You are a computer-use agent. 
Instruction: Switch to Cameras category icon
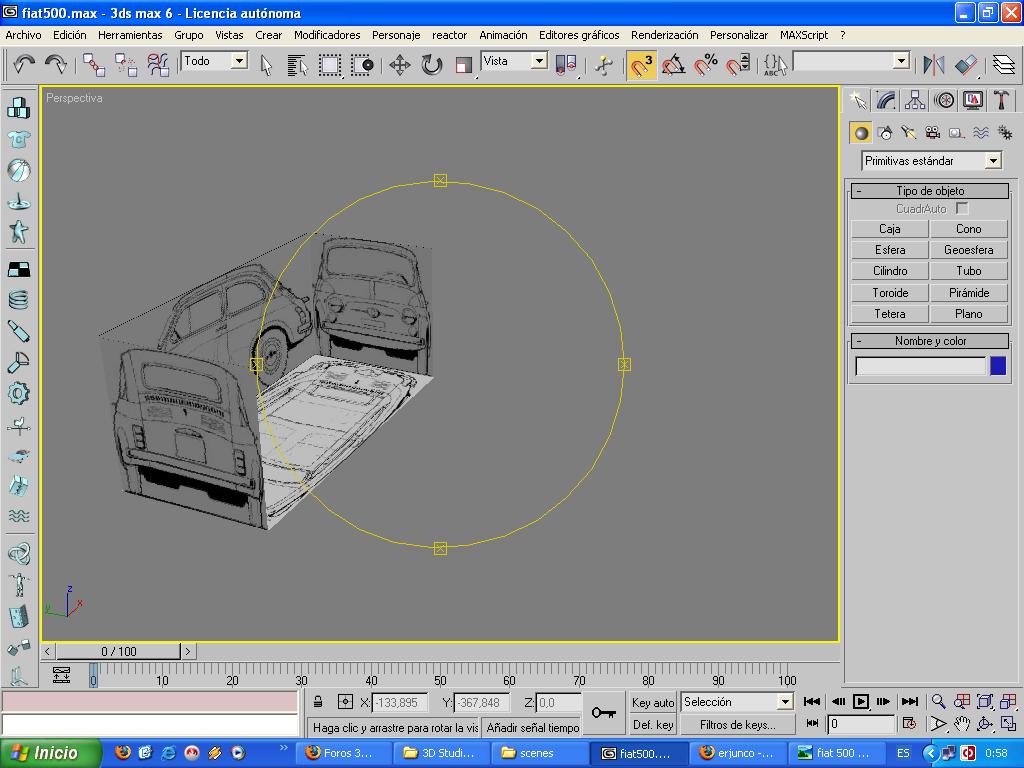[x=932, y=132]
